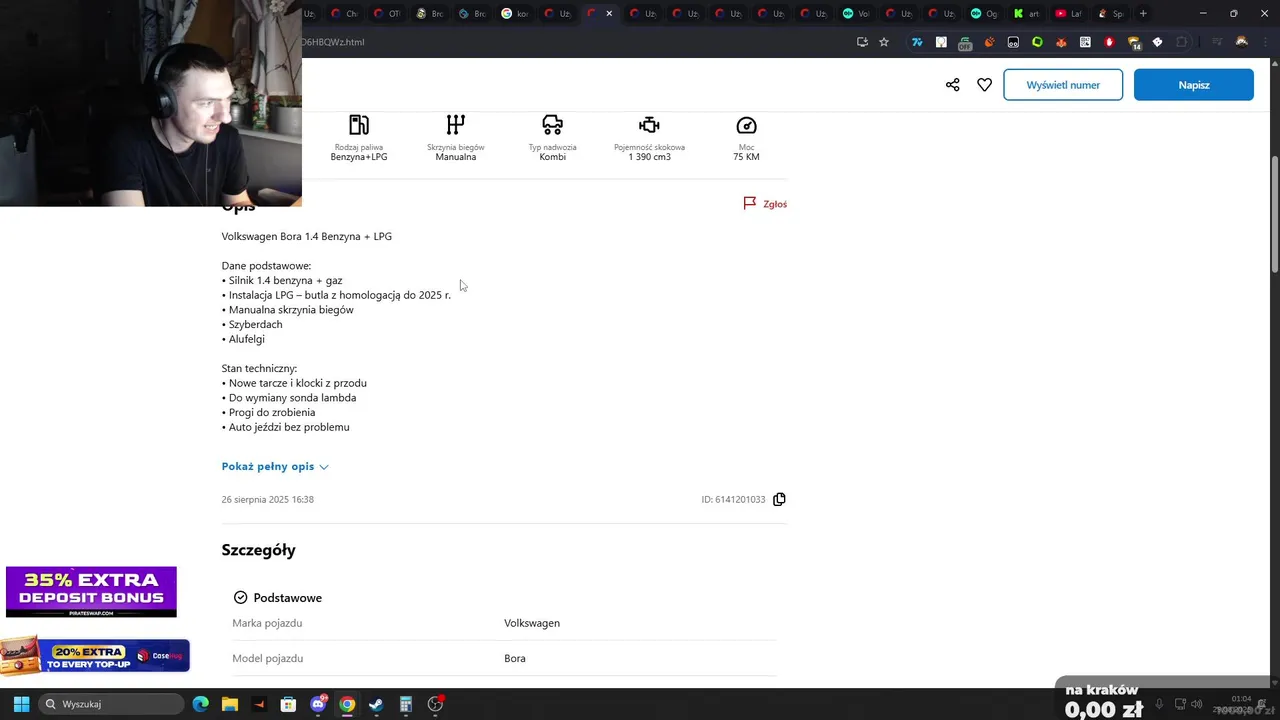
Task: Switch to the YouTube tab
Action: coord(1069,14)
